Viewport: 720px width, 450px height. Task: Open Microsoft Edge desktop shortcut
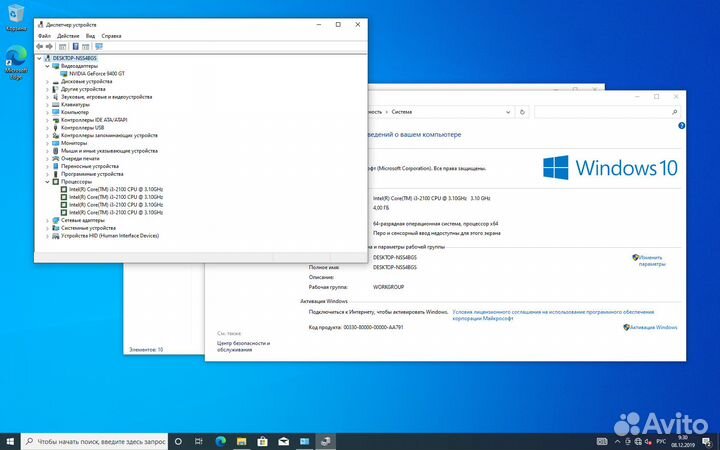(x=16, y=60)
